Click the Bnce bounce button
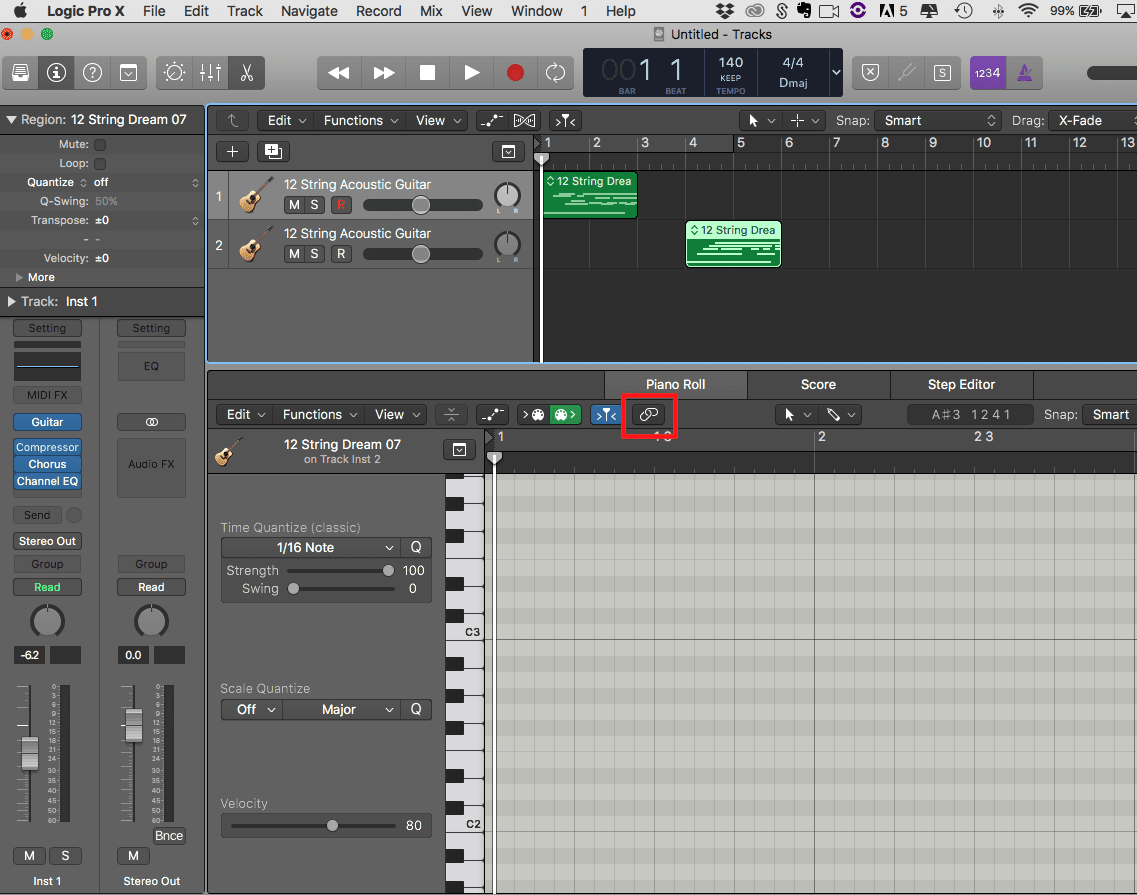 (x=169, y=836)
